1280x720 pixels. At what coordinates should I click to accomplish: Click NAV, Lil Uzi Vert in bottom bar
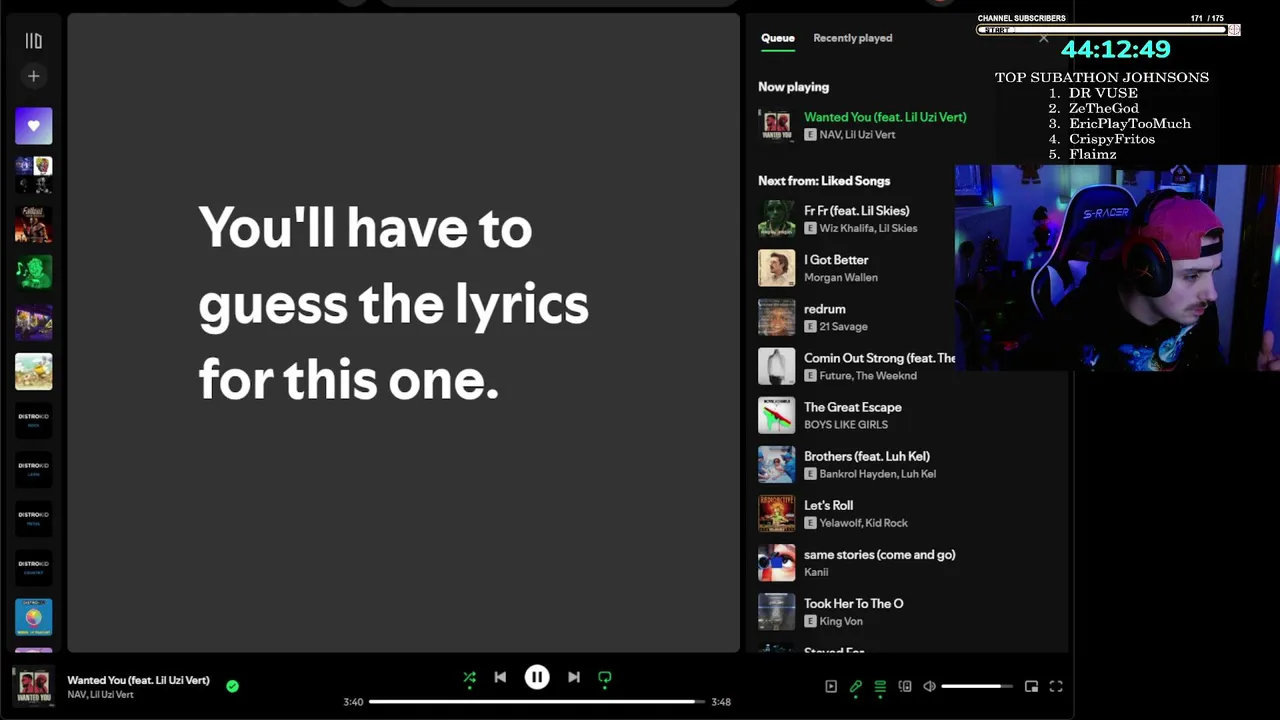100,694
